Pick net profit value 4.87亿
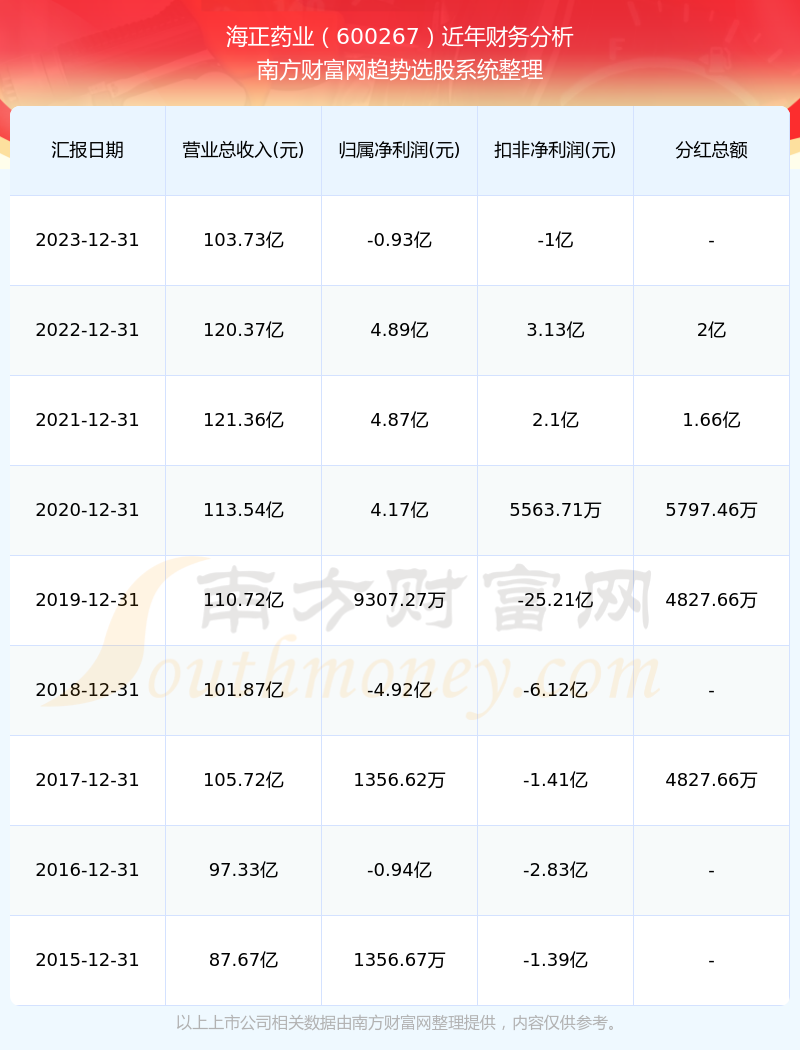The height and width of the screenshot is (1050, 800). (400, 420)
